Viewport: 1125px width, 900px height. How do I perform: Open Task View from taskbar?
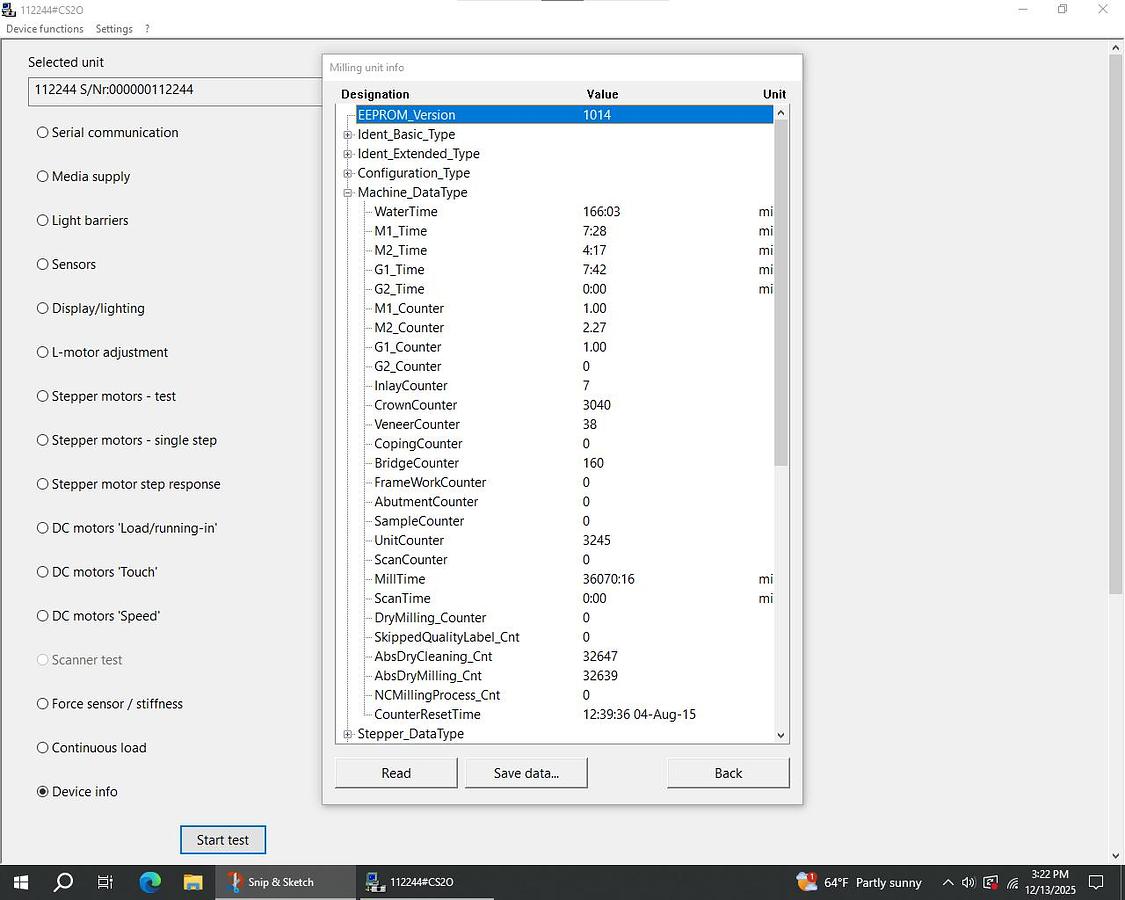pyautogui.click(x=106, y=882)
